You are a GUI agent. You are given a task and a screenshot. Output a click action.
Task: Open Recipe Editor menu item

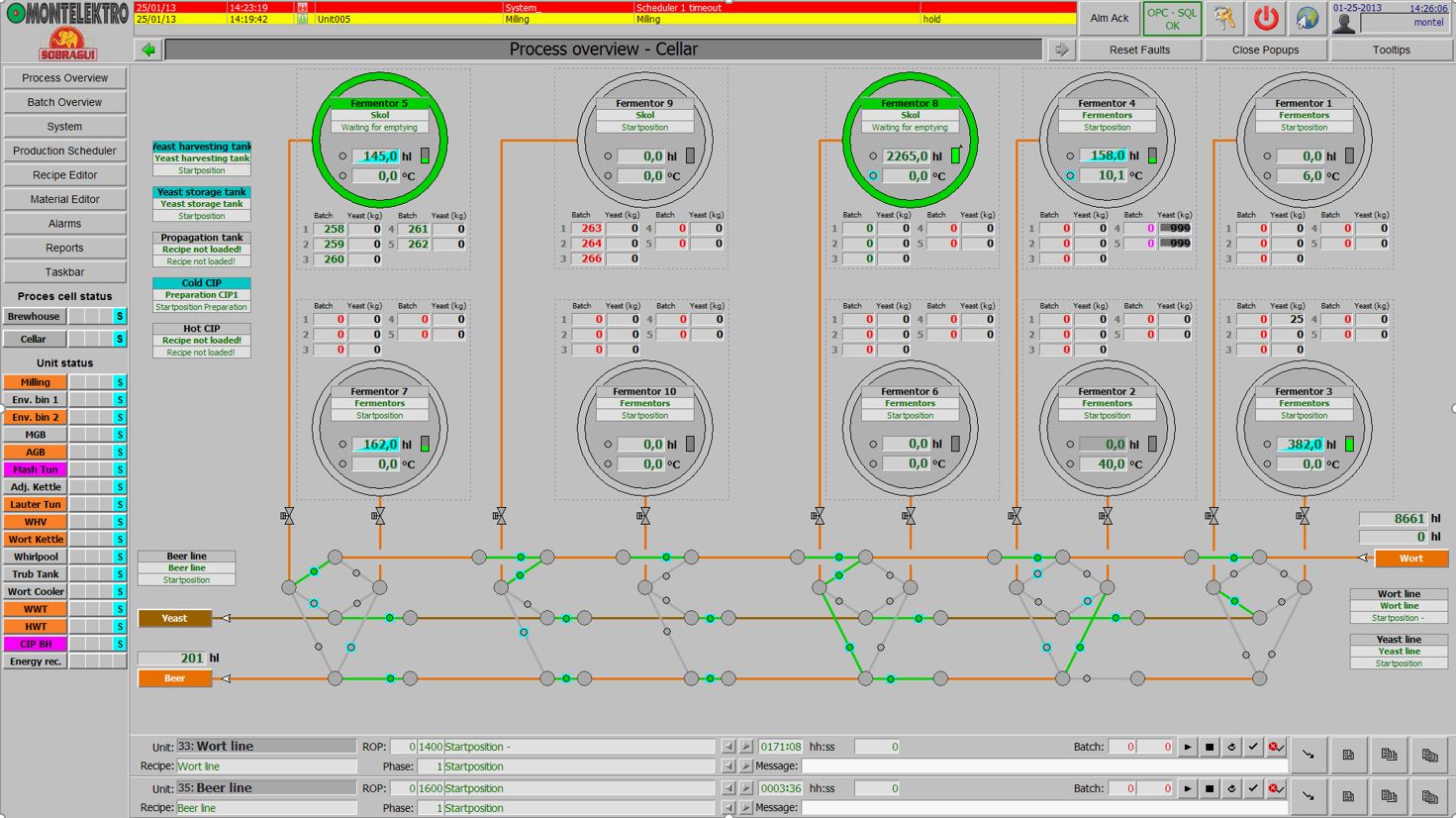(x=64, y=175)
